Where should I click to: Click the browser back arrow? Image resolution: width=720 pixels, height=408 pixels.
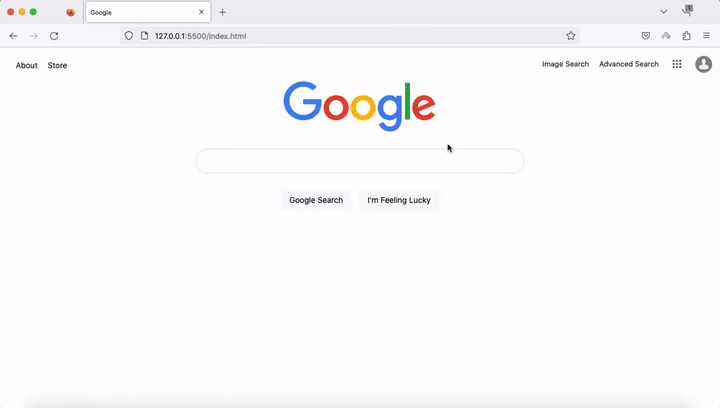pyautogui.click(x=13, y=36)
